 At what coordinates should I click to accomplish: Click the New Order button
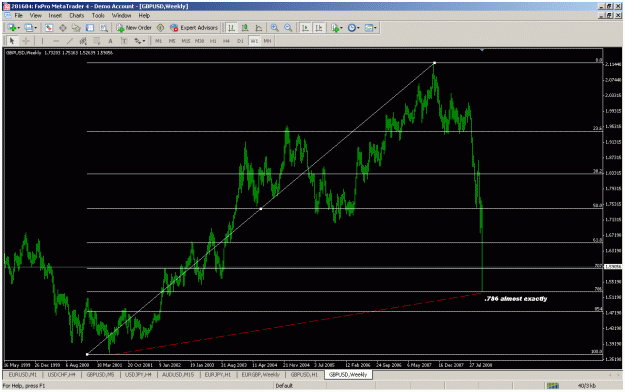pos(134,28)
